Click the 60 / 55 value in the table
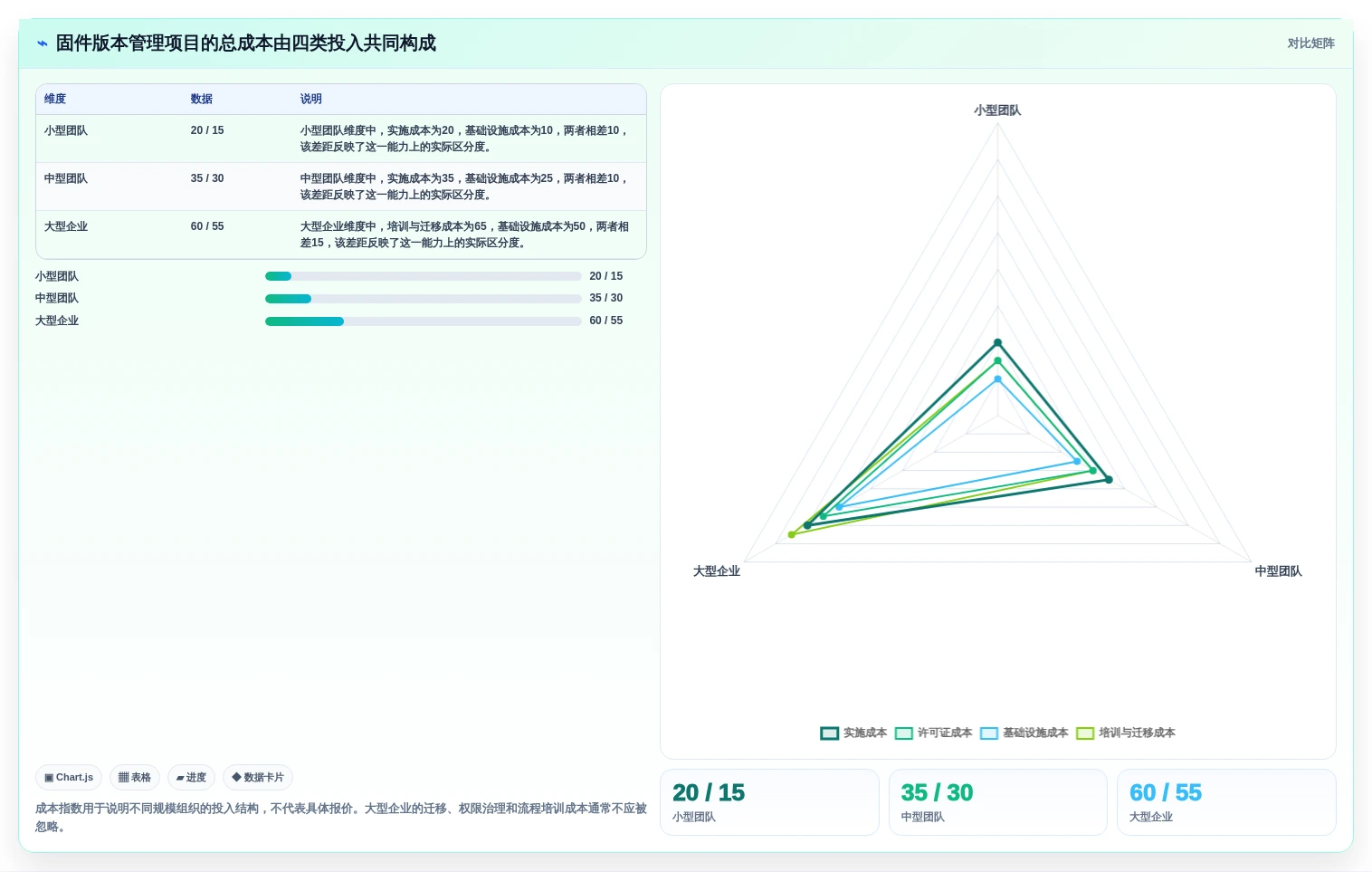 coord(207,226)
